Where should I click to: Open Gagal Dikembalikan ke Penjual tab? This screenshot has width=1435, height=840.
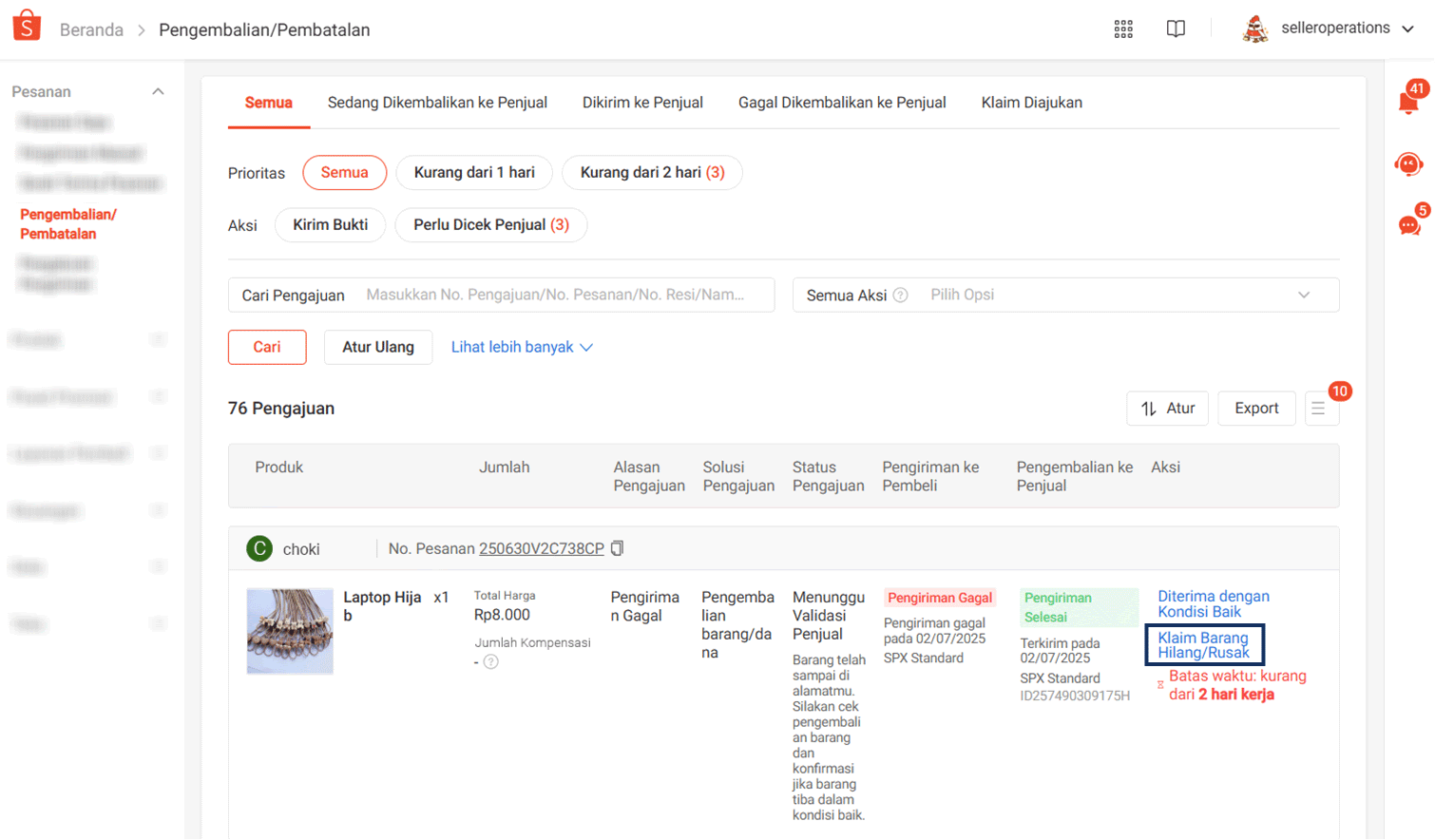pyautogui.click(x=842, y=103)
